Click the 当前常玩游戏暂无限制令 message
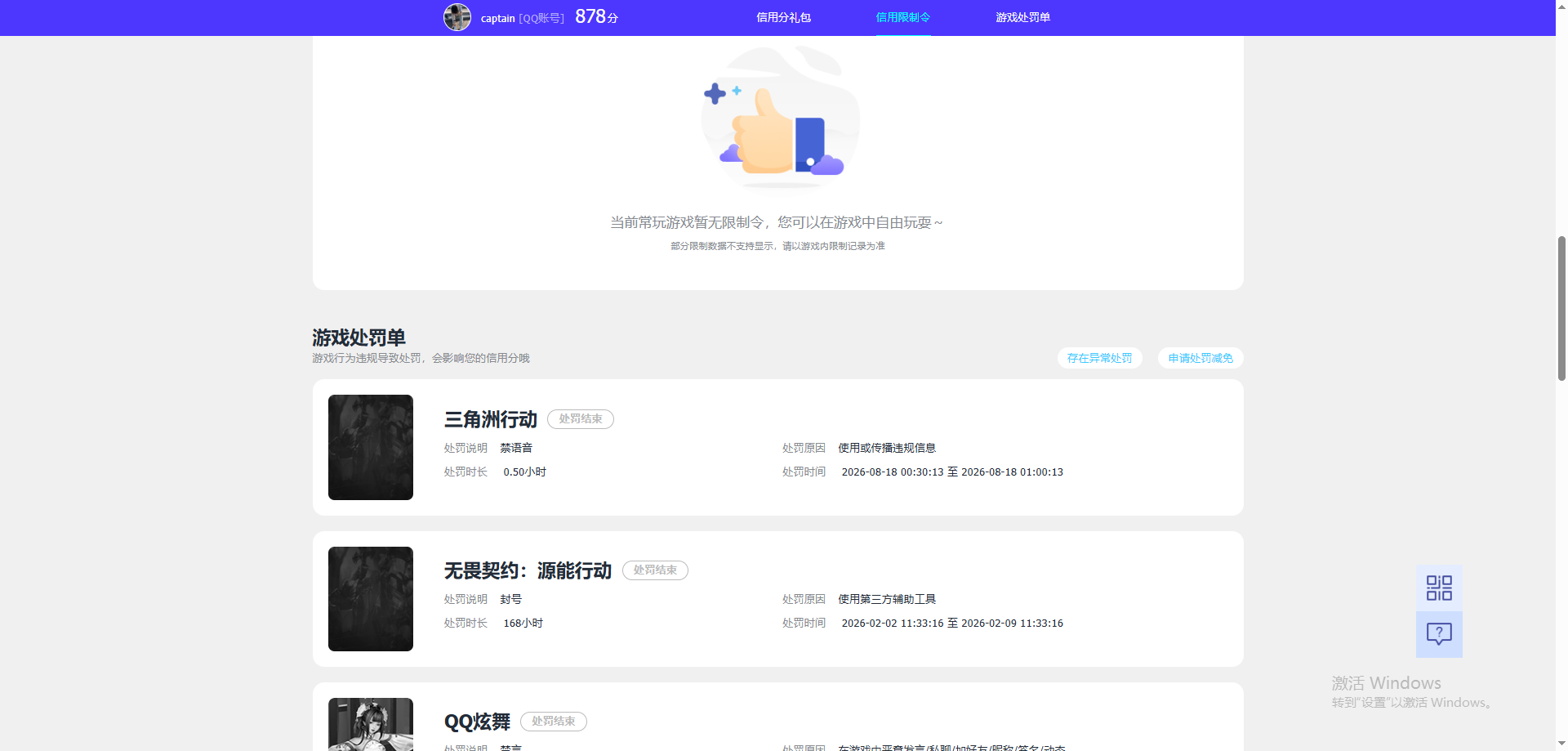The image size is (1568, 751). point(777,222)
